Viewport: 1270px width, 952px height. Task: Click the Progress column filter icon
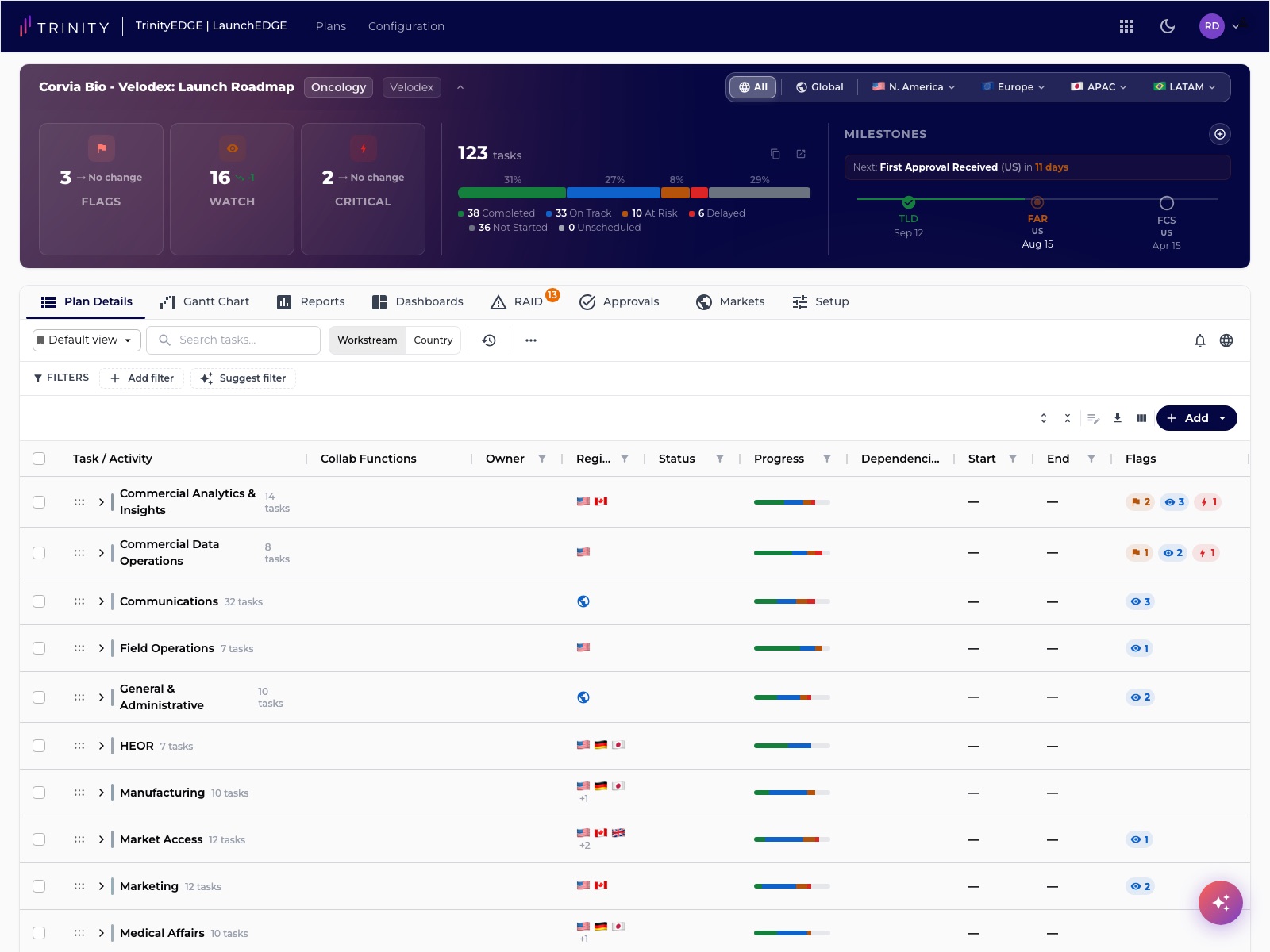[x=827, y=459]
